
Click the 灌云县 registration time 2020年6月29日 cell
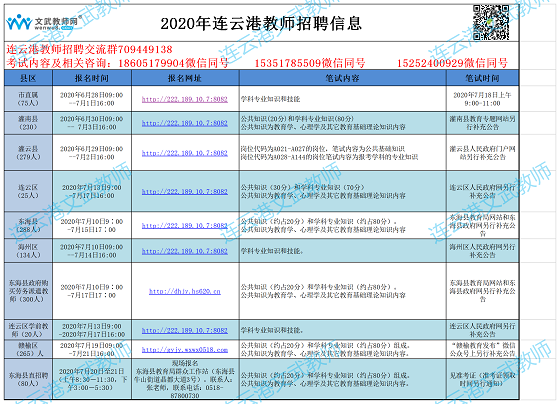coord(92,153)
